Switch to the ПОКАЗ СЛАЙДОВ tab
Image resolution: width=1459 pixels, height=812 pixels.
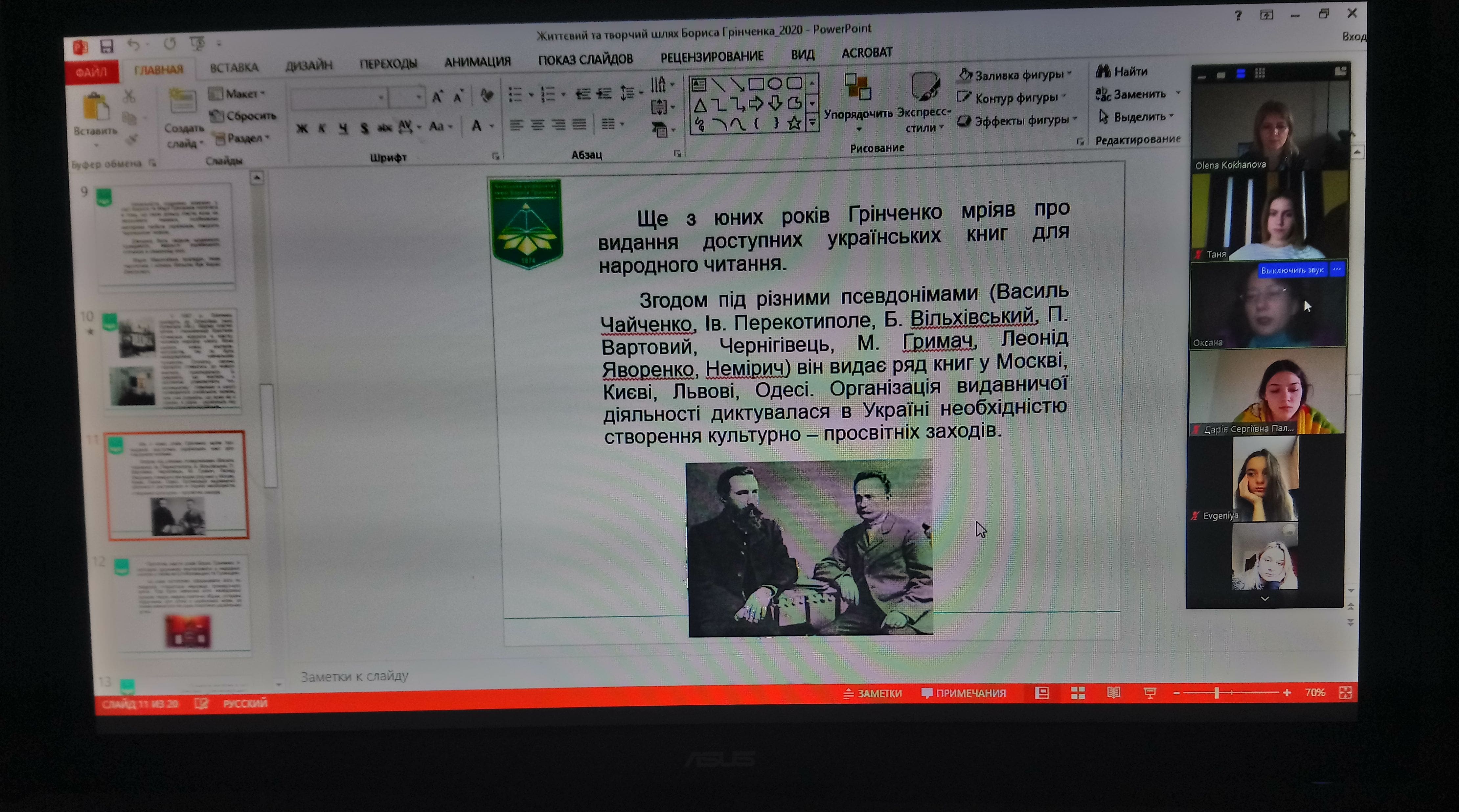pyautogui.click(x=585, y=59)
